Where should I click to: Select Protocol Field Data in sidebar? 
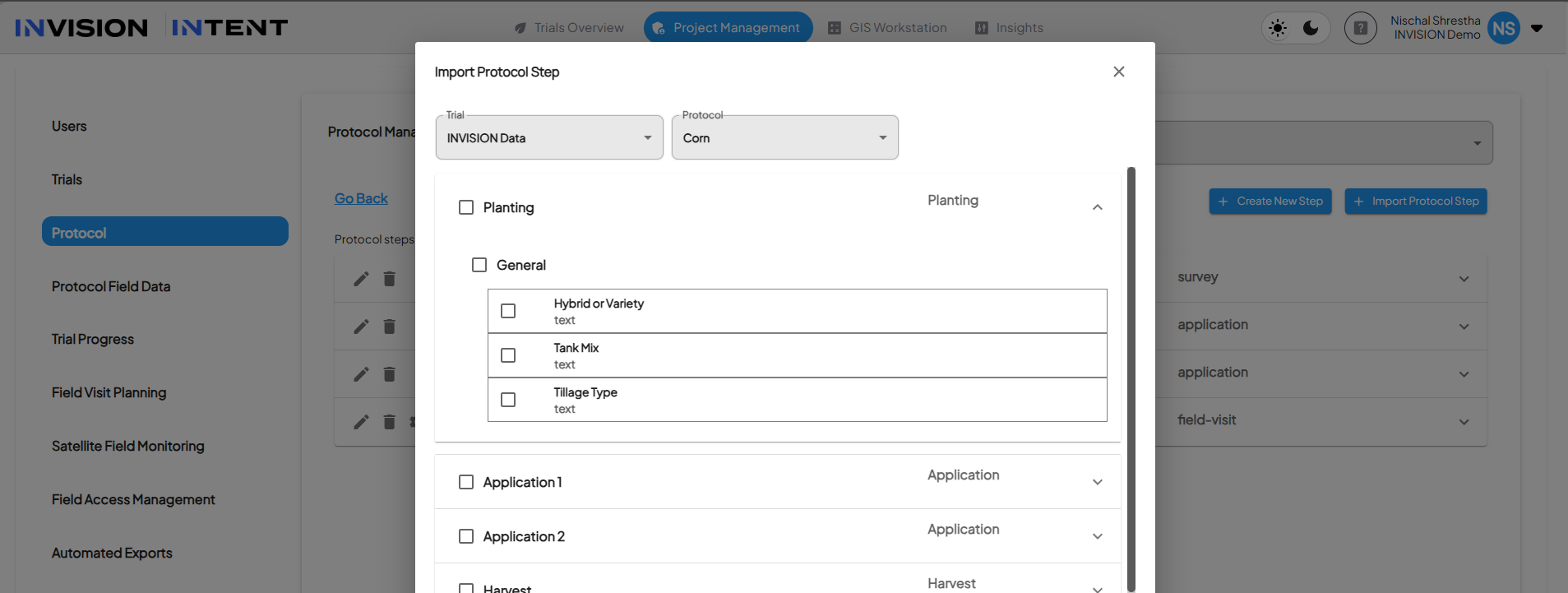click(111, 286)
